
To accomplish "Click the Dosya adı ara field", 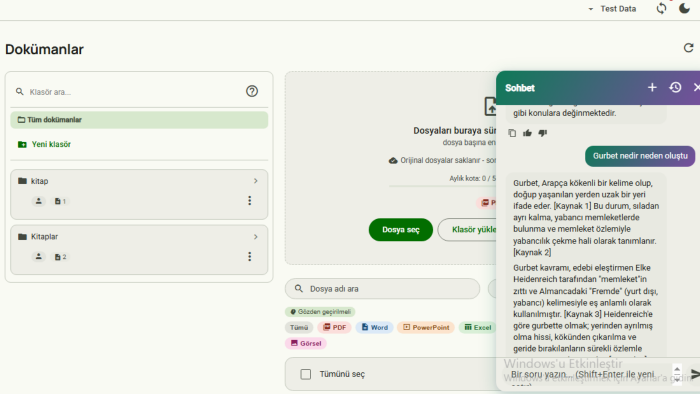I will coord(383,289).
